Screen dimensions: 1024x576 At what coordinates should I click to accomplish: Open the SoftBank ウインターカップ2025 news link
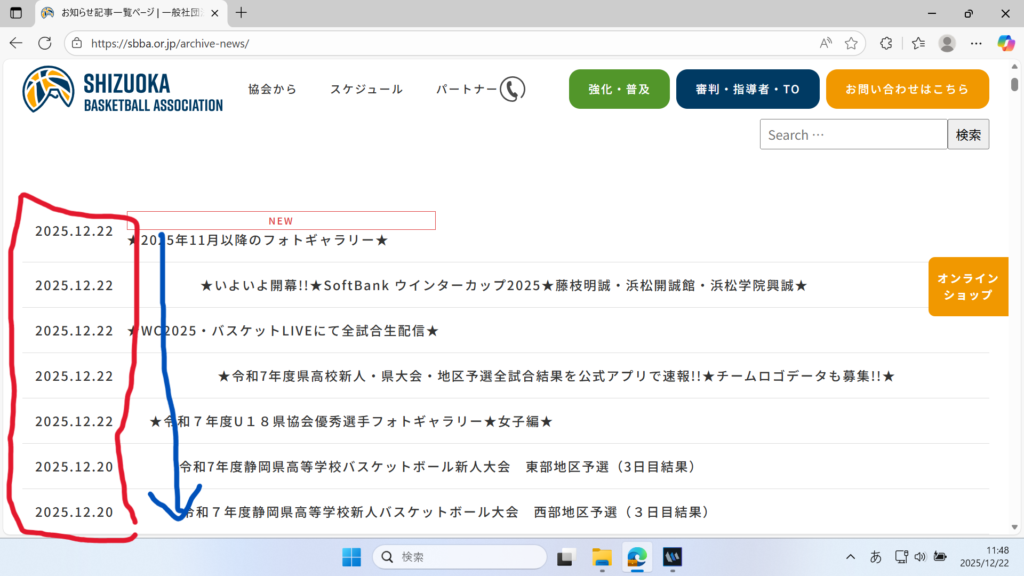tap(503, 286)
